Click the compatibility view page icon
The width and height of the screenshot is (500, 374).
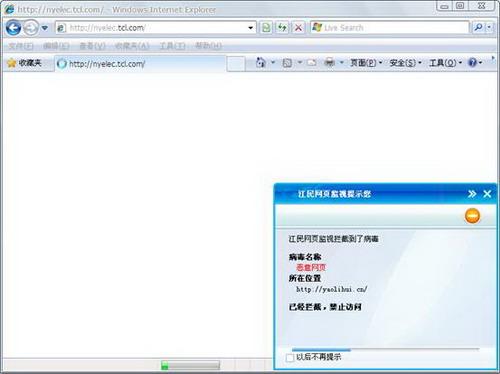pyautogui.click(x=266, y=28)
